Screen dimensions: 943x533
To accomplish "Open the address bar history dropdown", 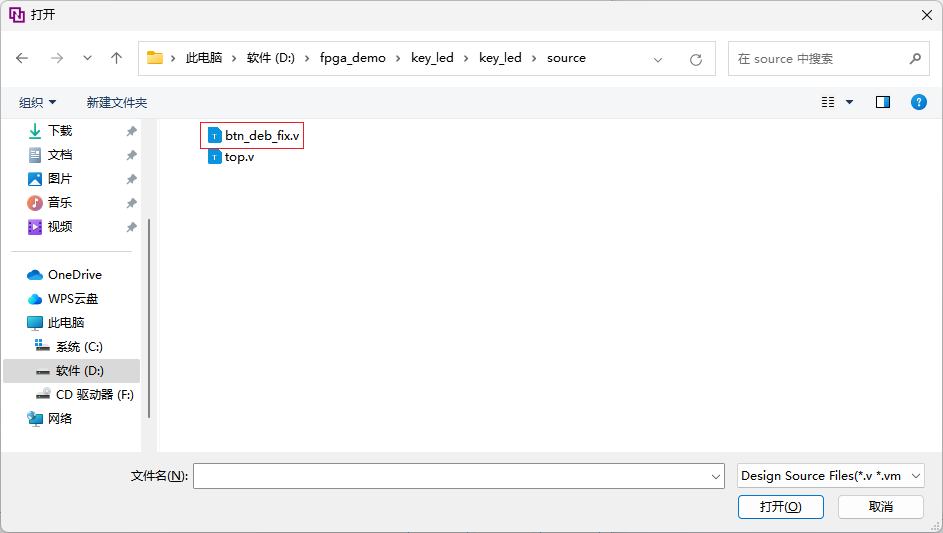I will coord(658,59).
